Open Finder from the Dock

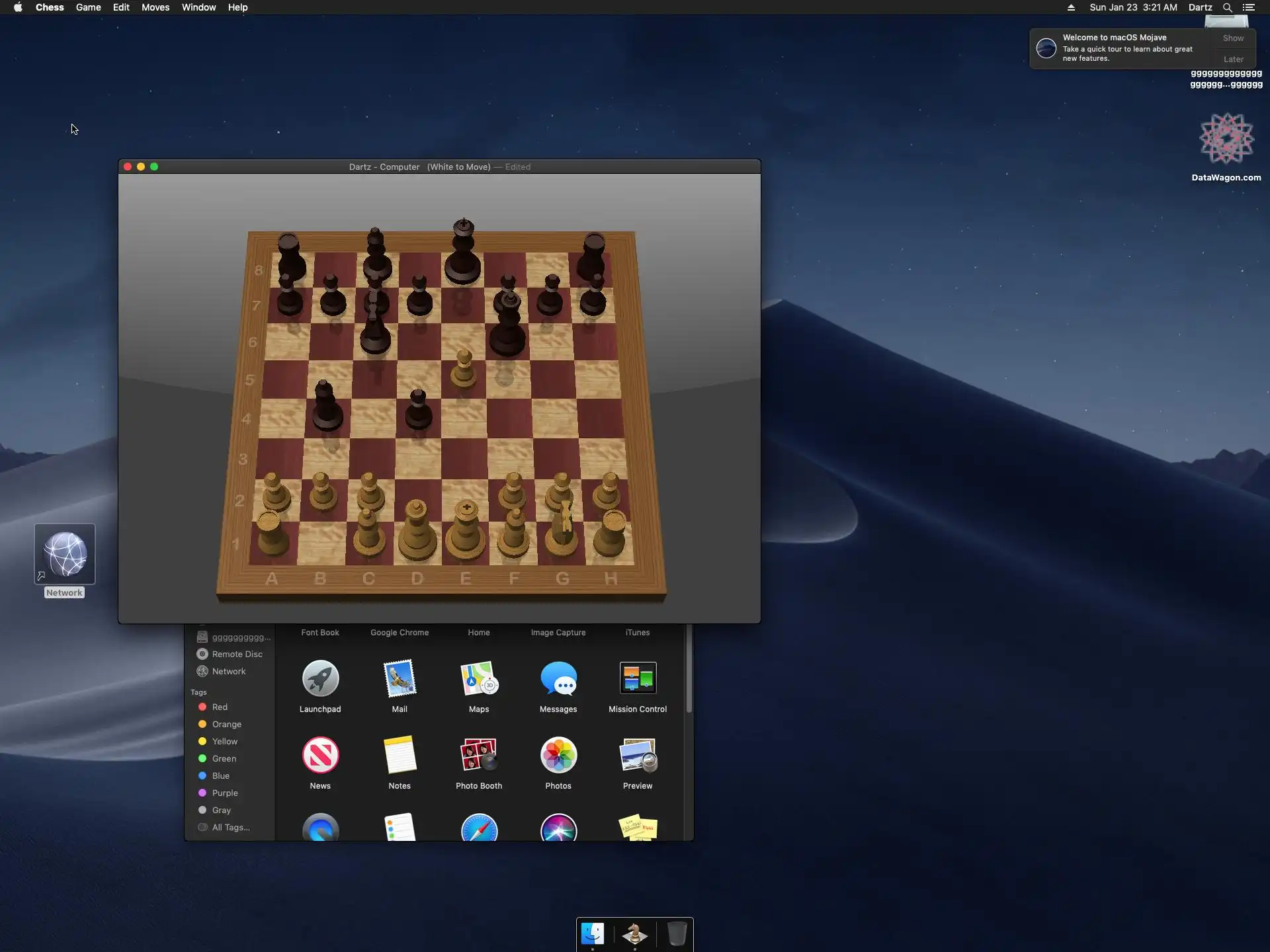[x=592, y=933]
